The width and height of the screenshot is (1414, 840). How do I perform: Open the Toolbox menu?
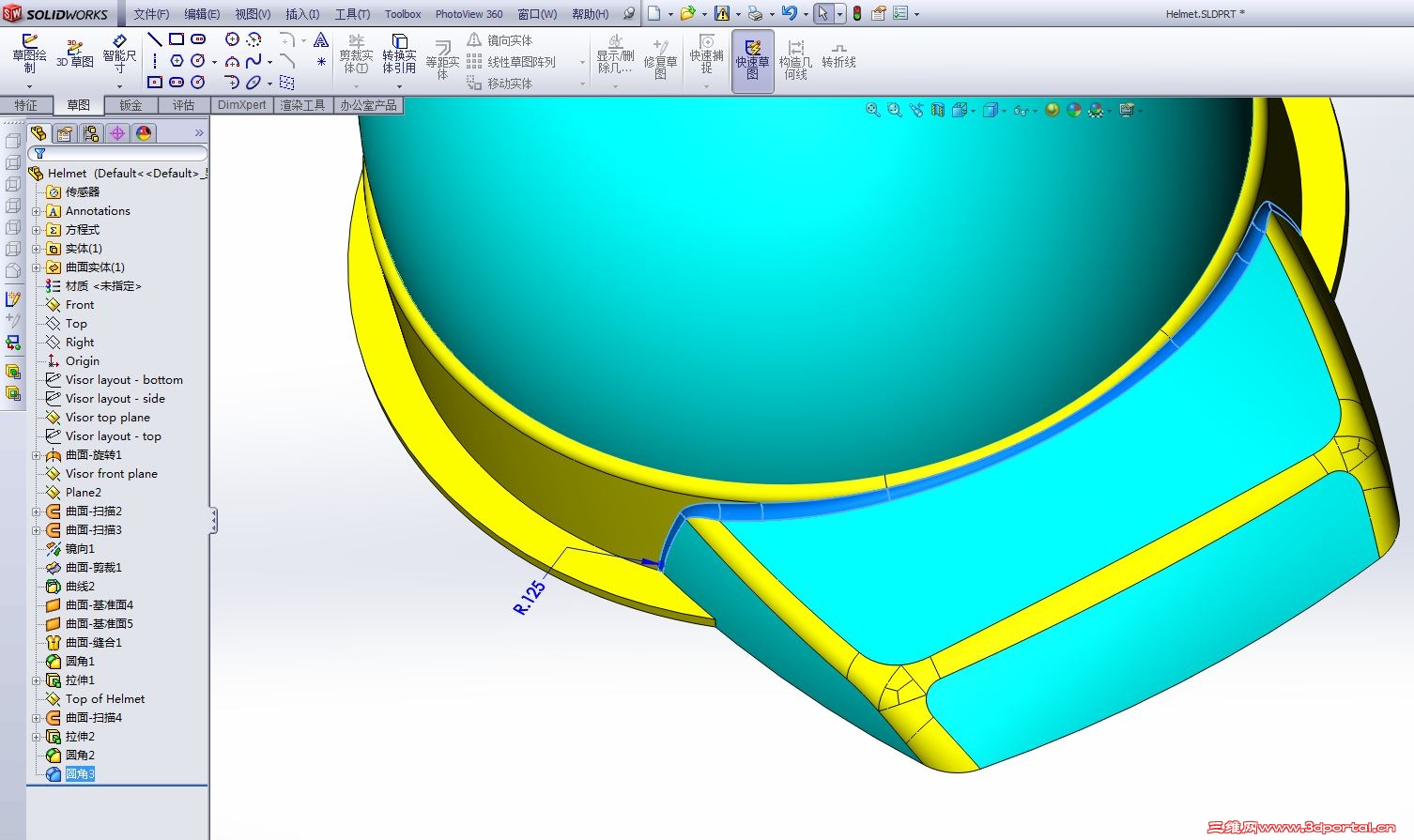[403, 14]
